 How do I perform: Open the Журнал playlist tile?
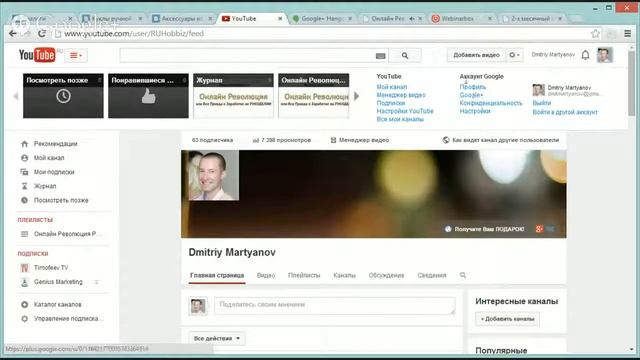[x=233, y=96]
